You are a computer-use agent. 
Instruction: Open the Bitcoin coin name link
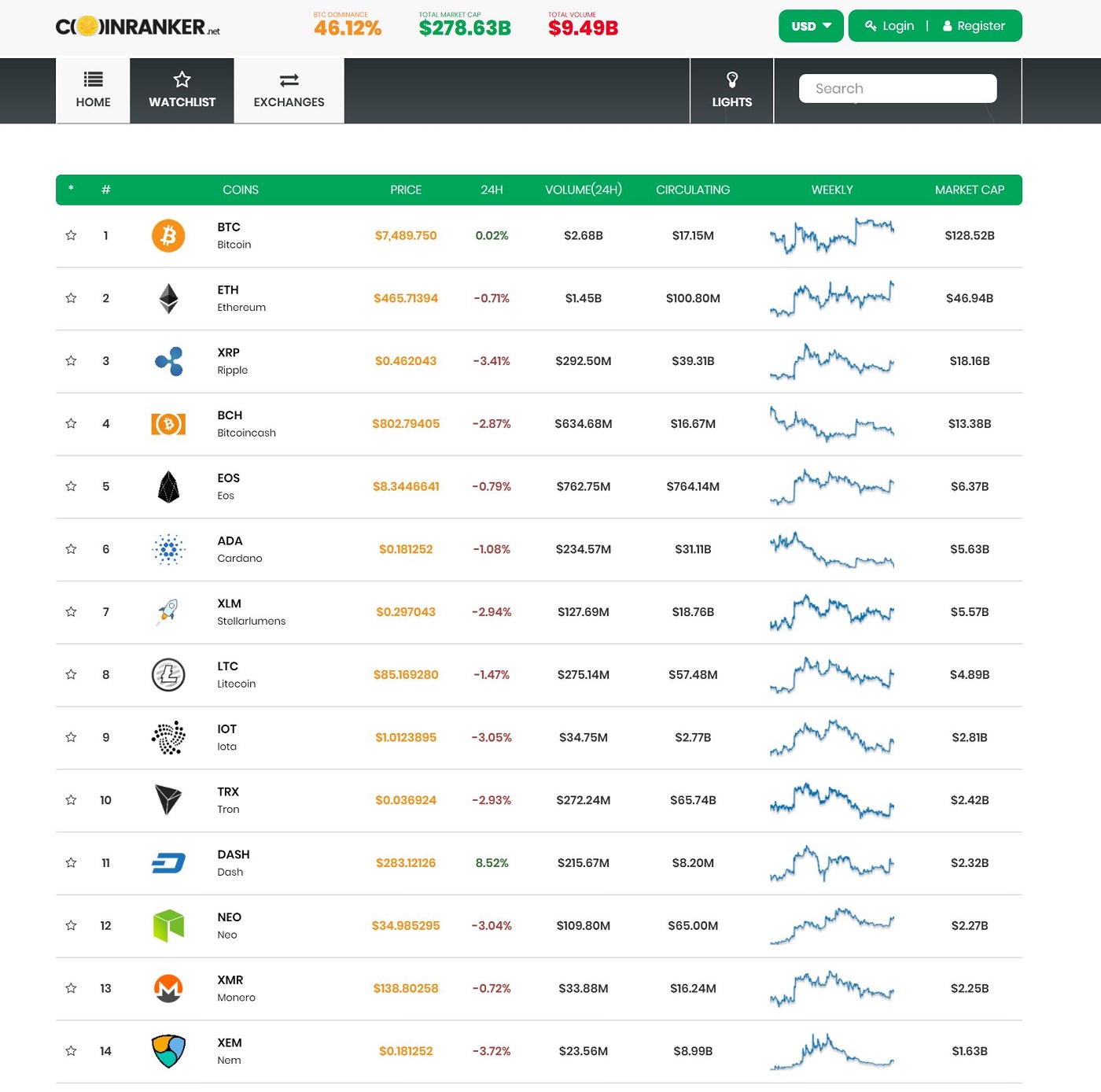pyautogui.click(x=234, y=245)
